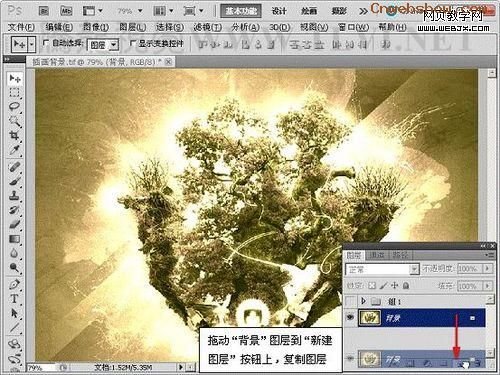Open the 滤镜(T) menu
Screen dimensions: 500x375
tap(208, 27)
